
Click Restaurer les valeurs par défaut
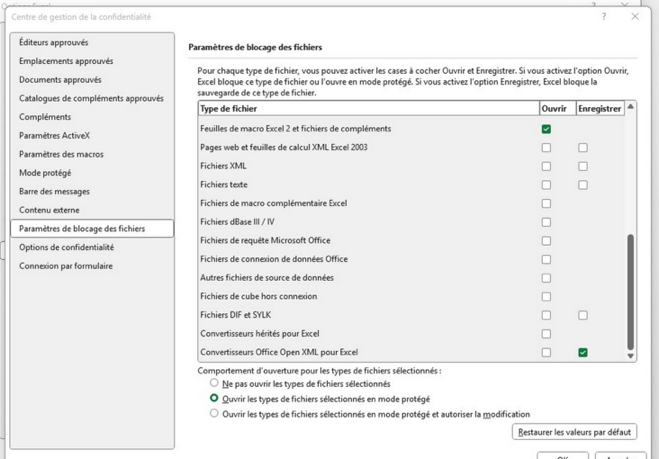click(x=574, y=432)
